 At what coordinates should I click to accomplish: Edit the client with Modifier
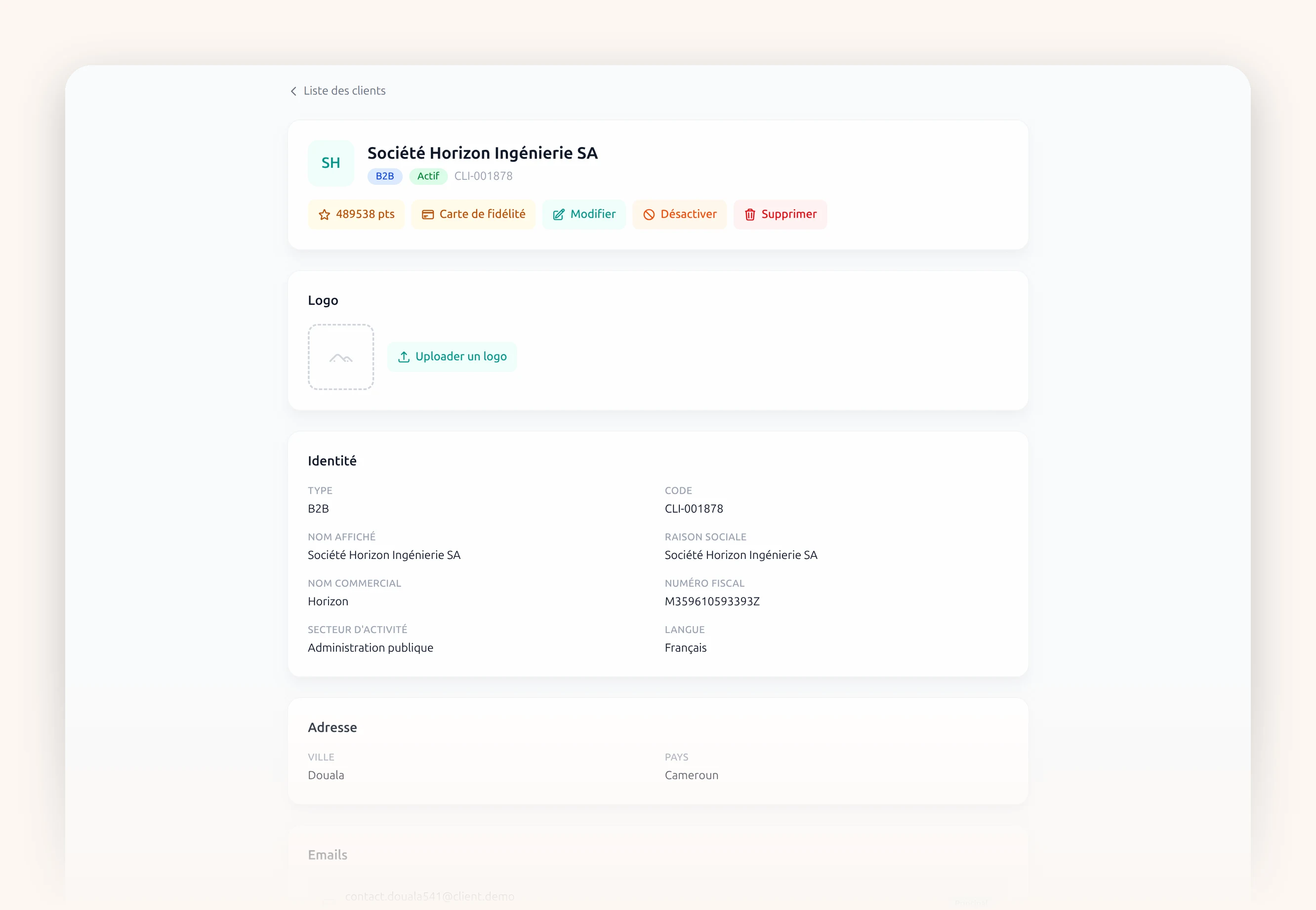584,214
